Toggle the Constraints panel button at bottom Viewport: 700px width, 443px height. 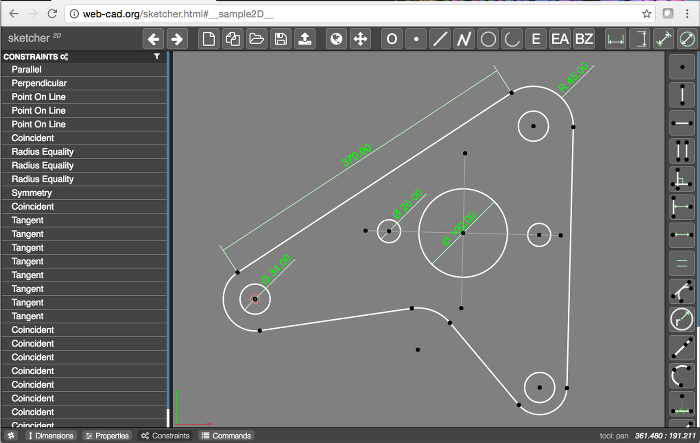tap(165, 436)
